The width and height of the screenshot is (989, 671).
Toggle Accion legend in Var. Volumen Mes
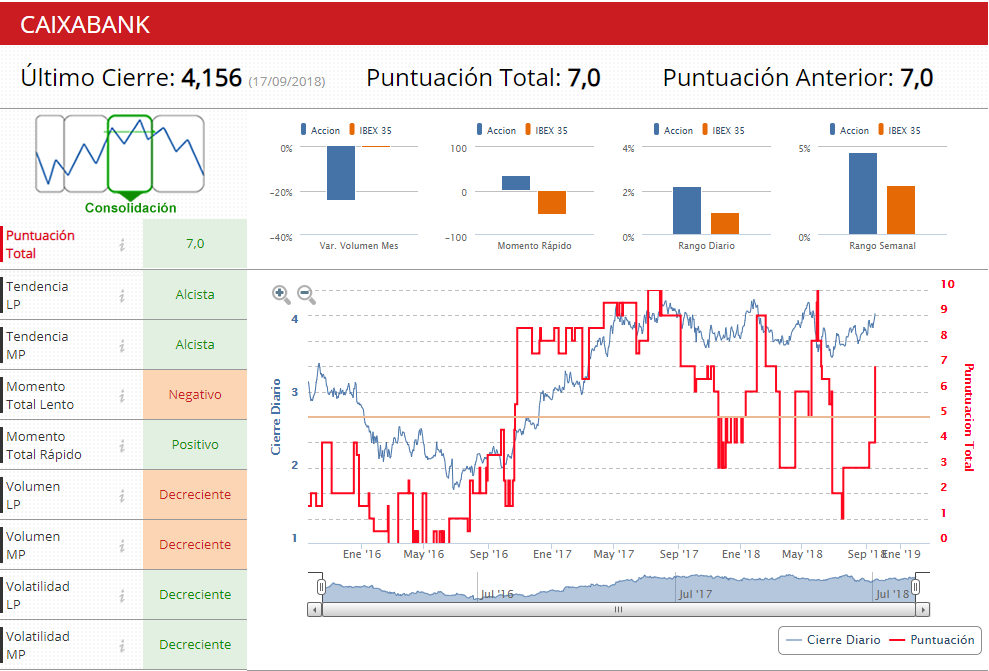(320, 130)
